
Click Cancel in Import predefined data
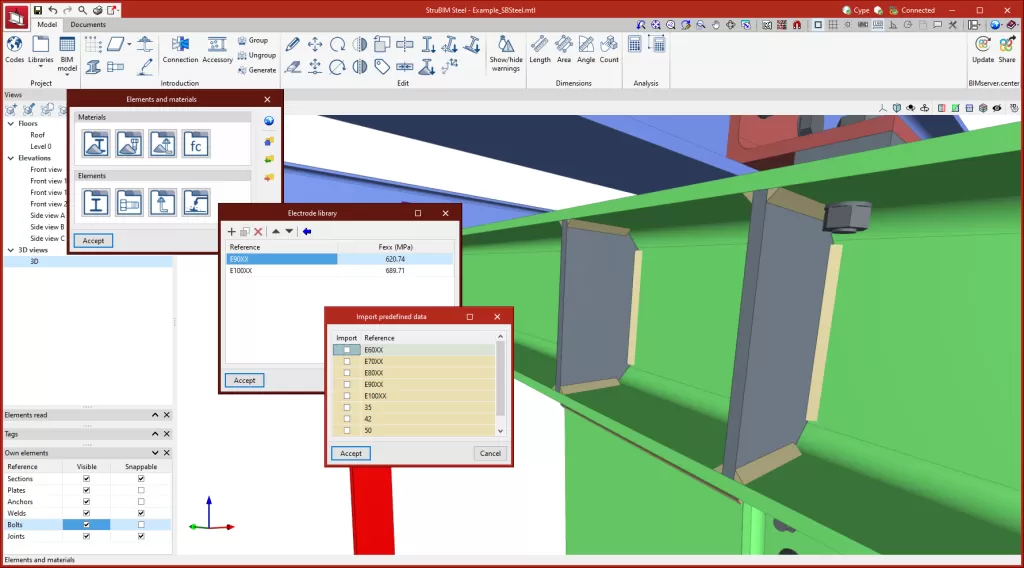tap(490, 453)
